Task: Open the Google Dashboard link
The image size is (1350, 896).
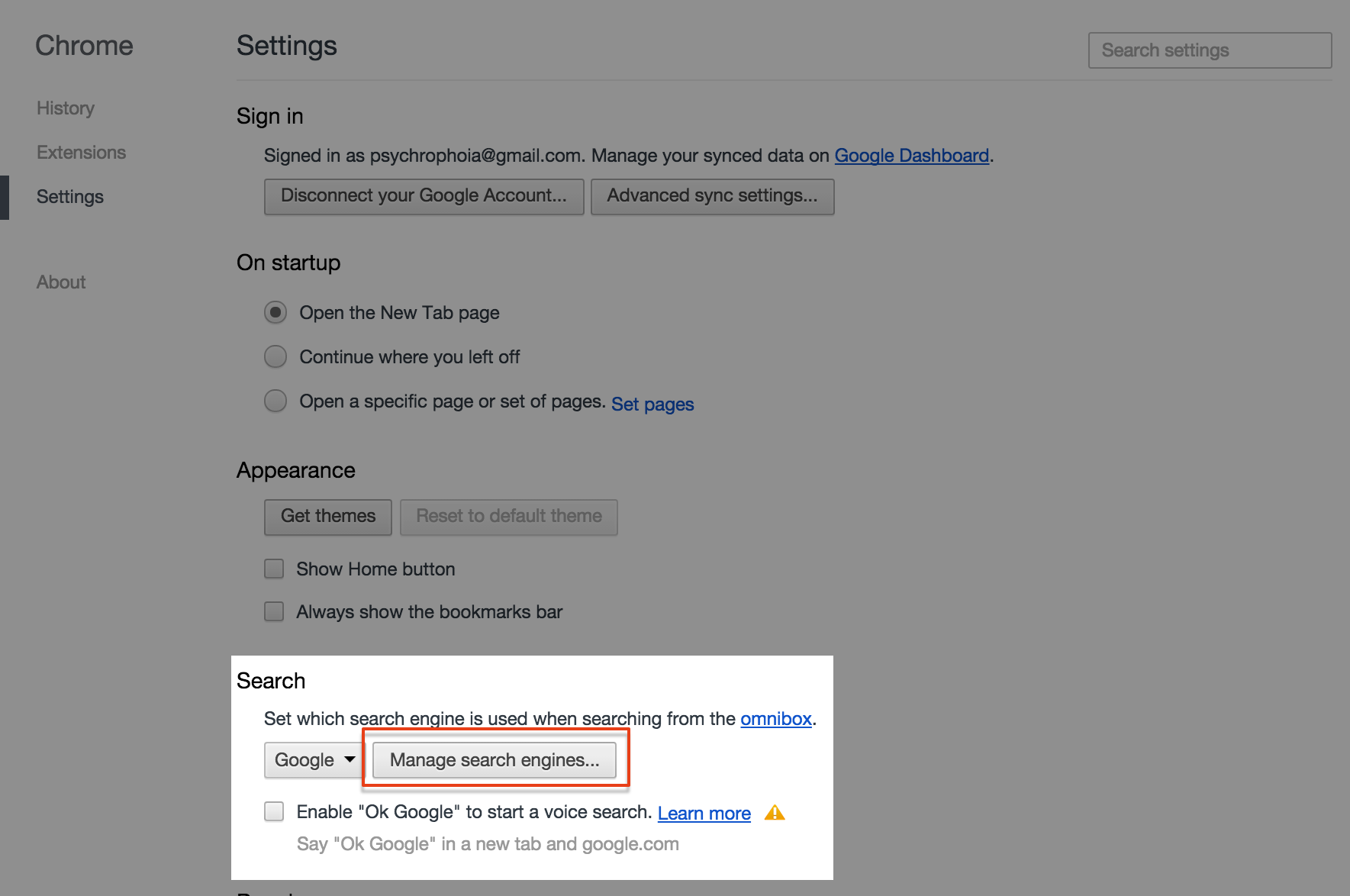Action: (x=912, y=156)
